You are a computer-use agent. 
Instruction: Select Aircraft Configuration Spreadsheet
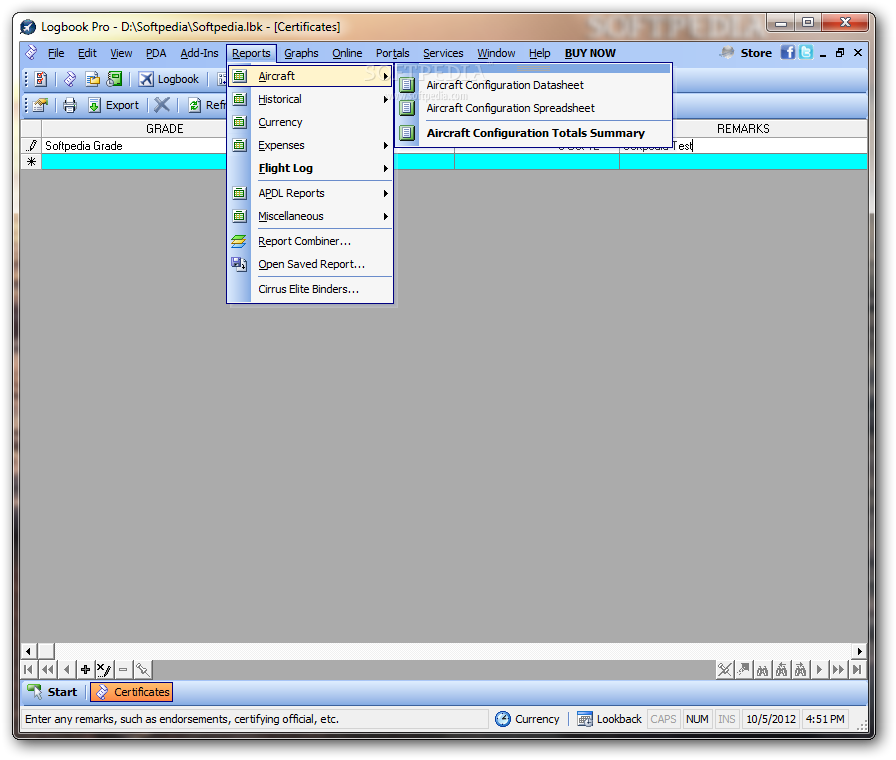coord(534,108)
